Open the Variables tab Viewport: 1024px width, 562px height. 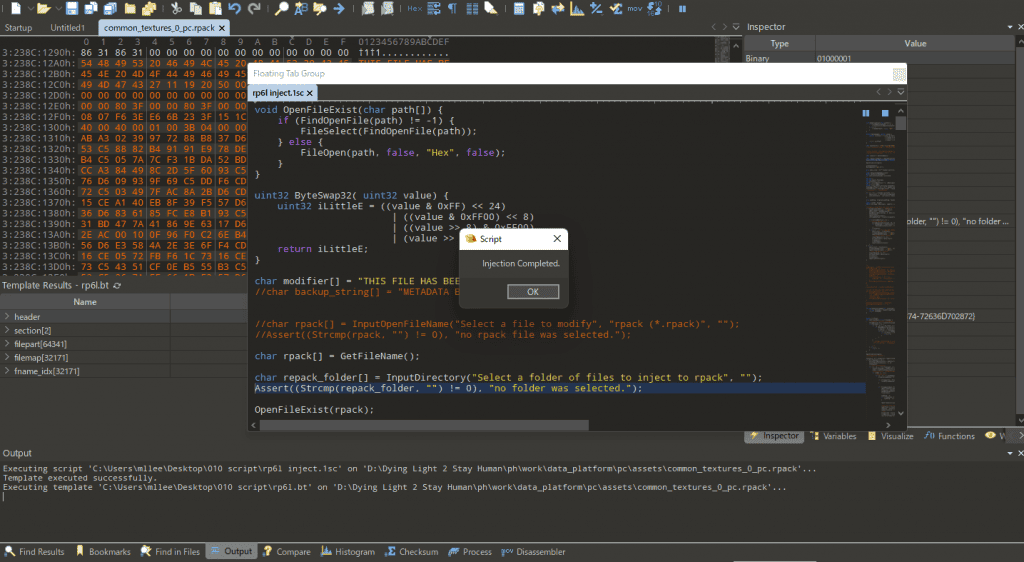pos(833,436)
